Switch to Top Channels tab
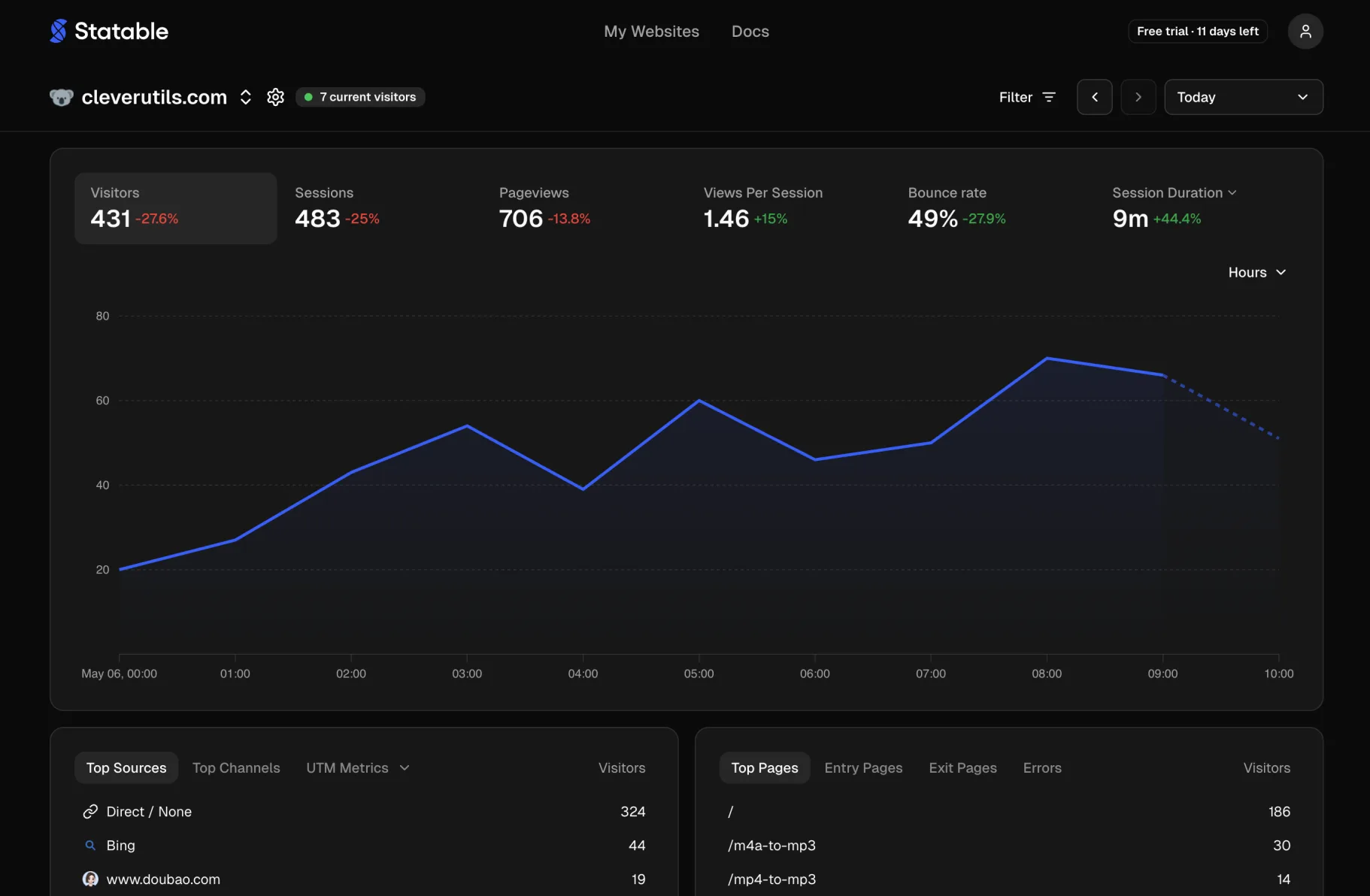This screenshot has height=896, width=1370. pos(236,768)
